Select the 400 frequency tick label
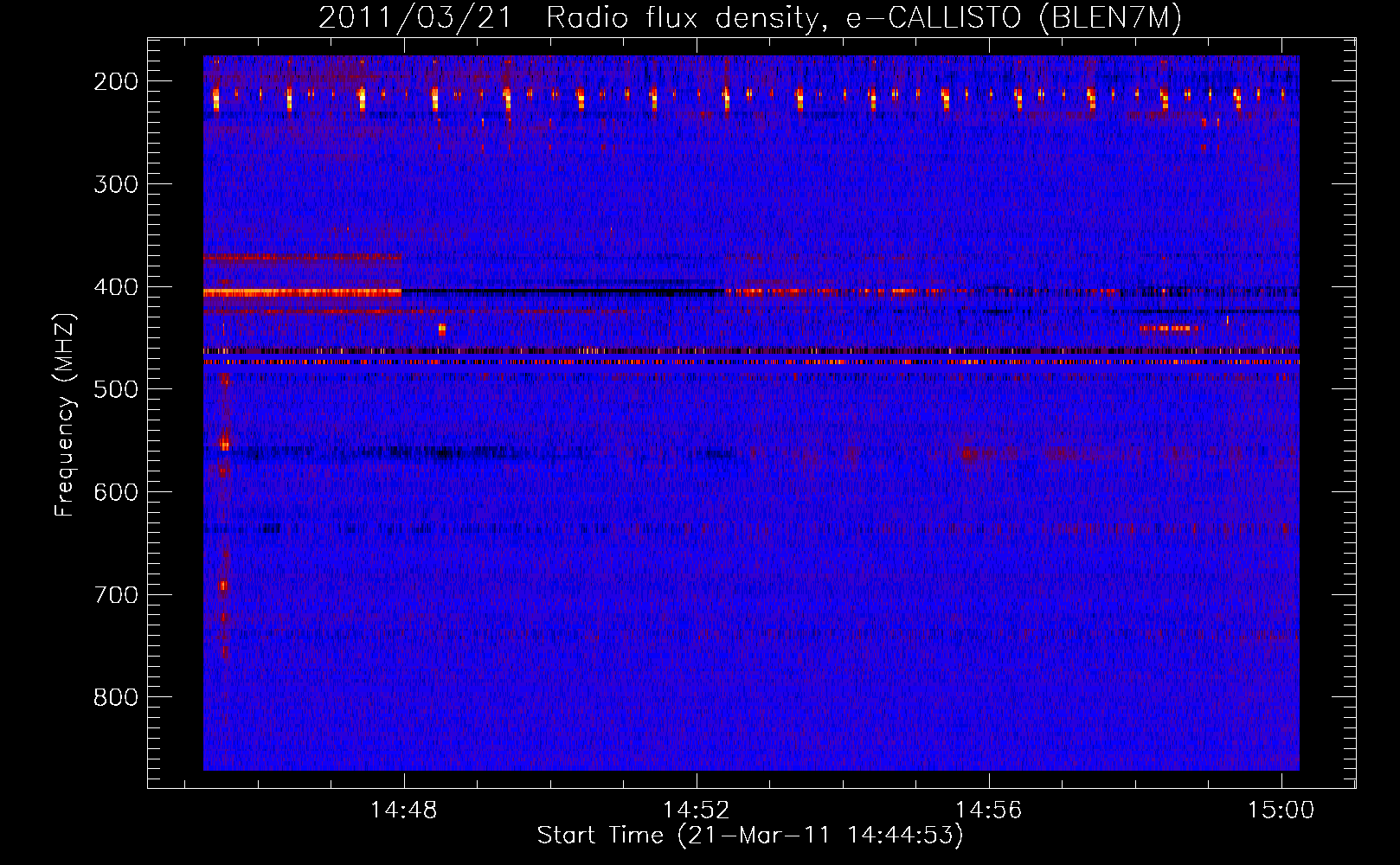Screen dimensions: 1400x865 click(x=115, y=287)
